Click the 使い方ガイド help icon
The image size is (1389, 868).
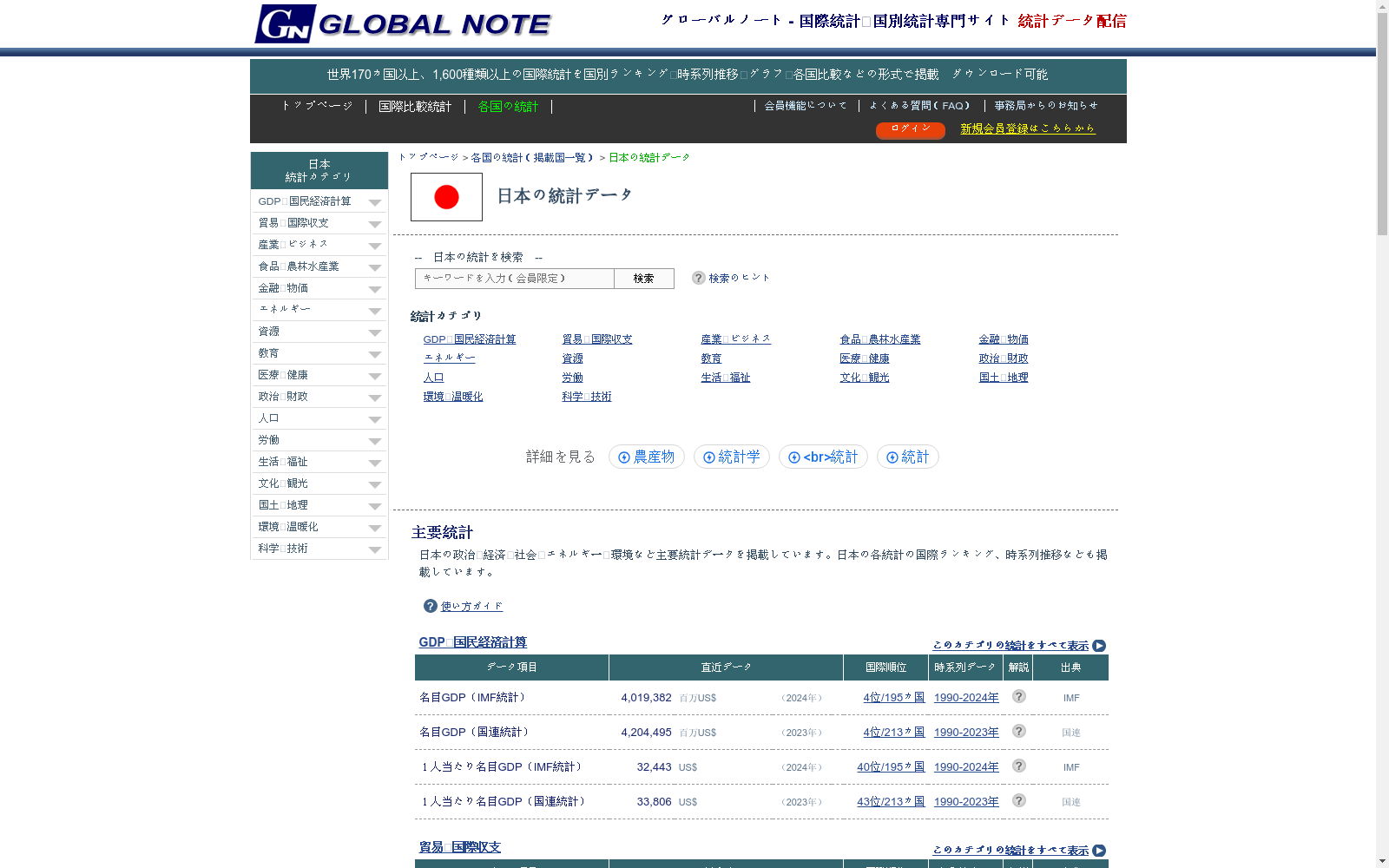pos(430,606)
